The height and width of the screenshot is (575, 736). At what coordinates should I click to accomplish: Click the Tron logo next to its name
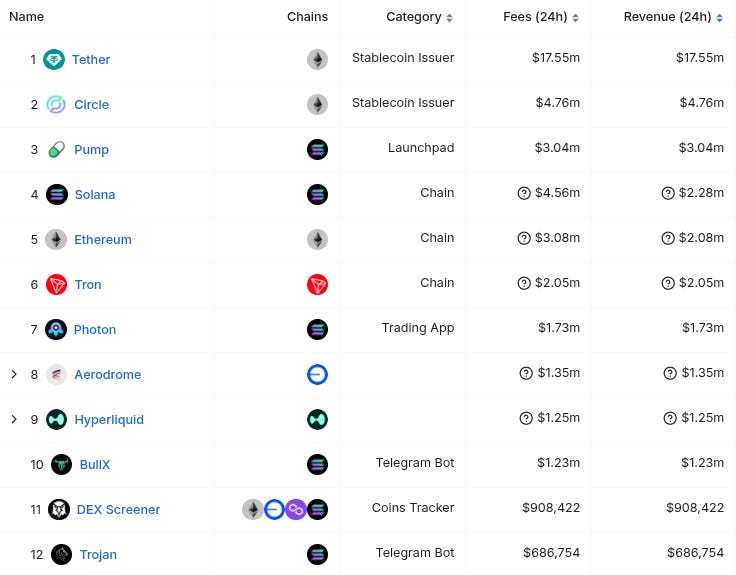pyautogui.click(x=56, y=284)
